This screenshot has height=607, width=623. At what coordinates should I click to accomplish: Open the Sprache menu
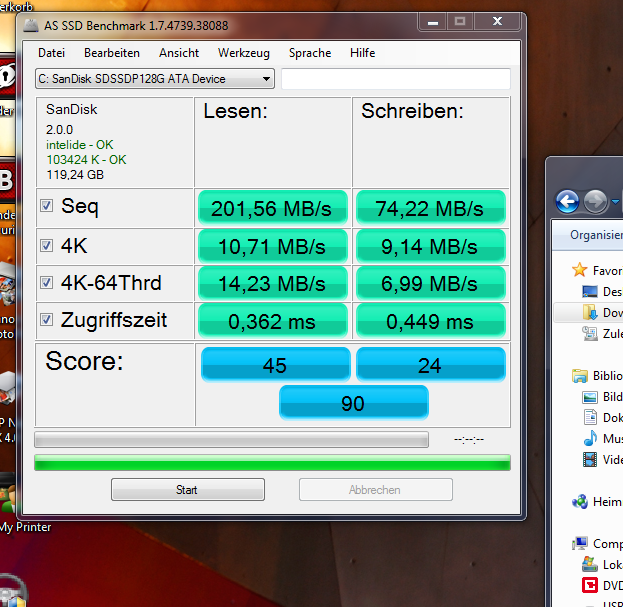click(310, 53)
